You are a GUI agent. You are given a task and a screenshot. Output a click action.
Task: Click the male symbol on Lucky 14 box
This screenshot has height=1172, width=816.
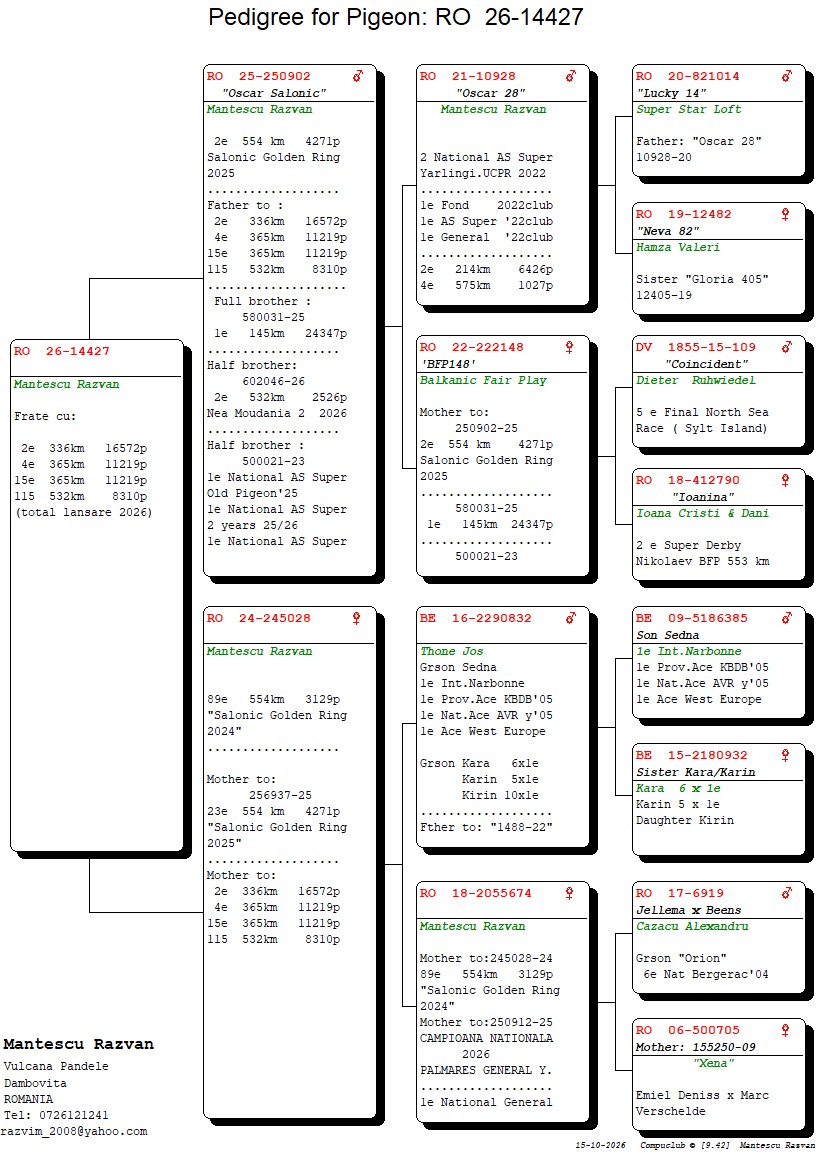point(787,76)
